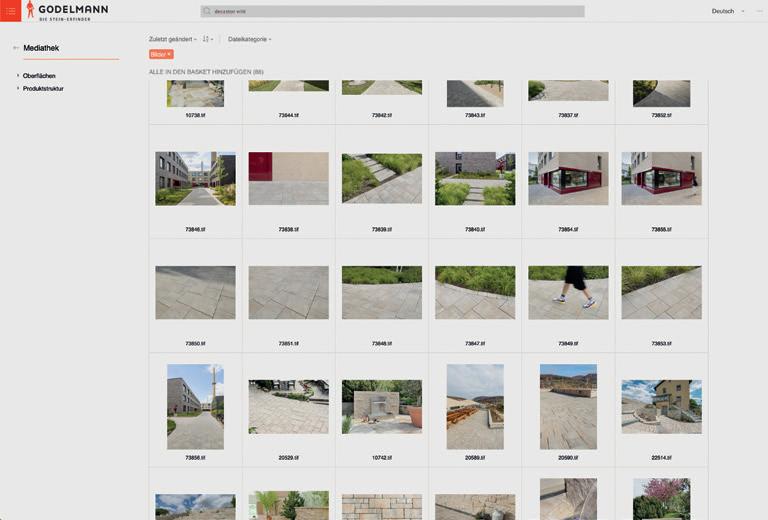Open thumbnail of image 73846.tif
This screenshot has height=520, width=768.
[x=195, y=179]
